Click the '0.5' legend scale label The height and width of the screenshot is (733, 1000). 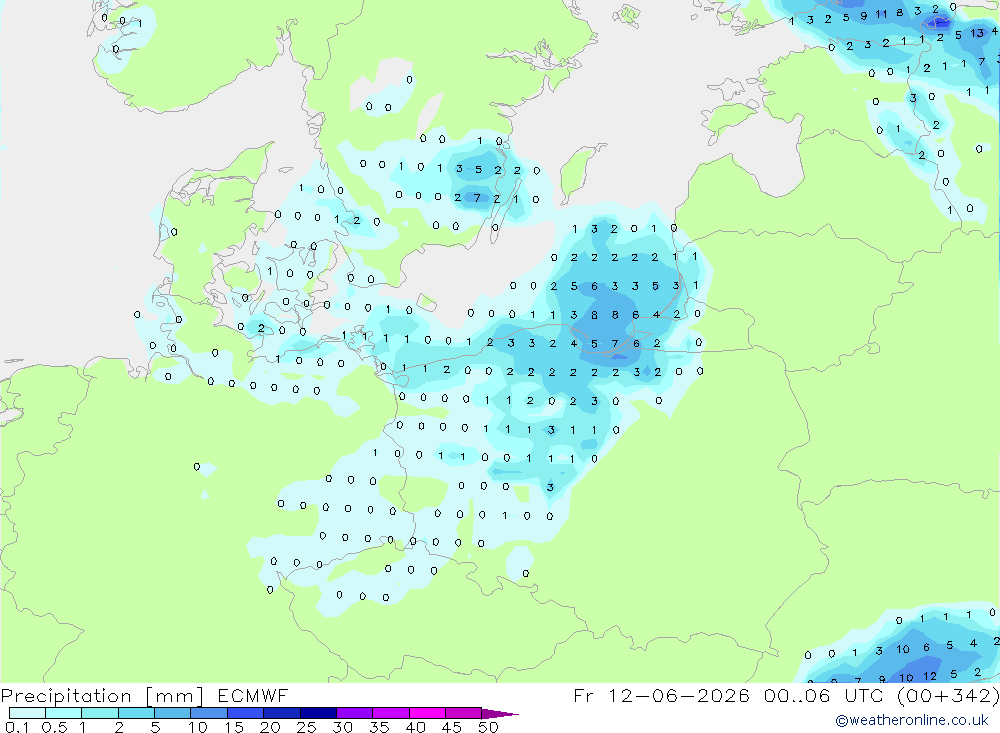(54, 727)
